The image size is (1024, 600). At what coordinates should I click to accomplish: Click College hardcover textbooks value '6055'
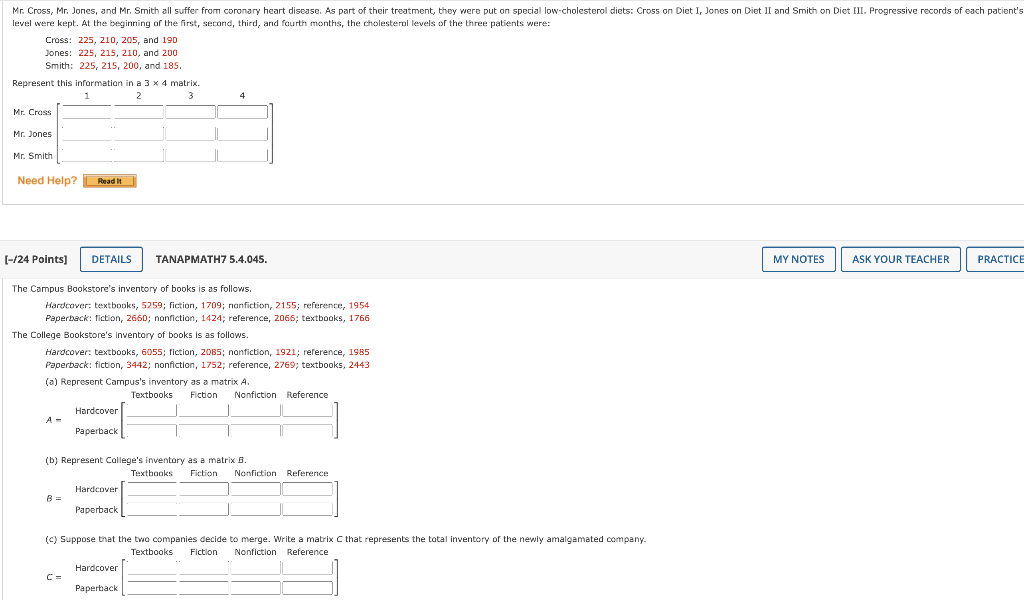tap(152, 352)
